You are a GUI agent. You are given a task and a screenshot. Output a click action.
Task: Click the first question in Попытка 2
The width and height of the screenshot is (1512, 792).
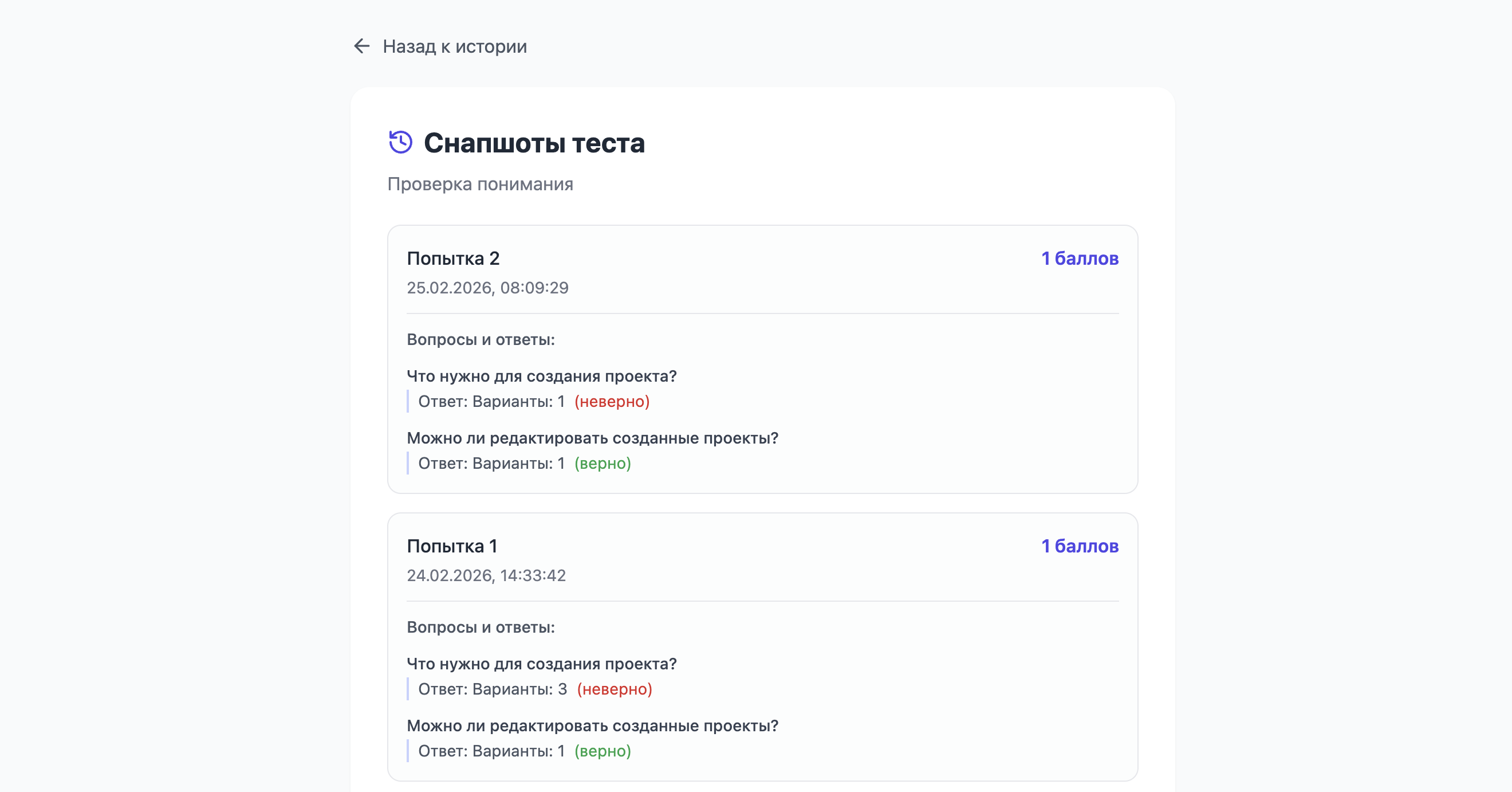(541, 376)
